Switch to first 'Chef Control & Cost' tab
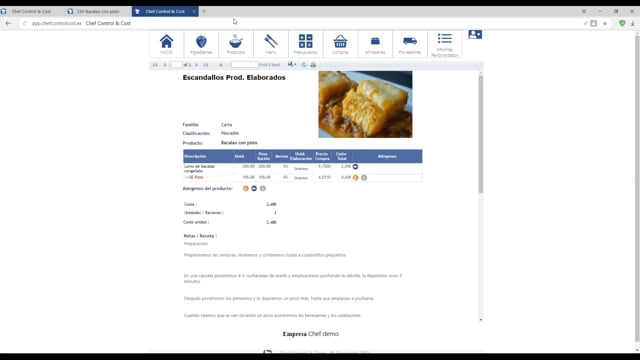 [x=31, y=11]
